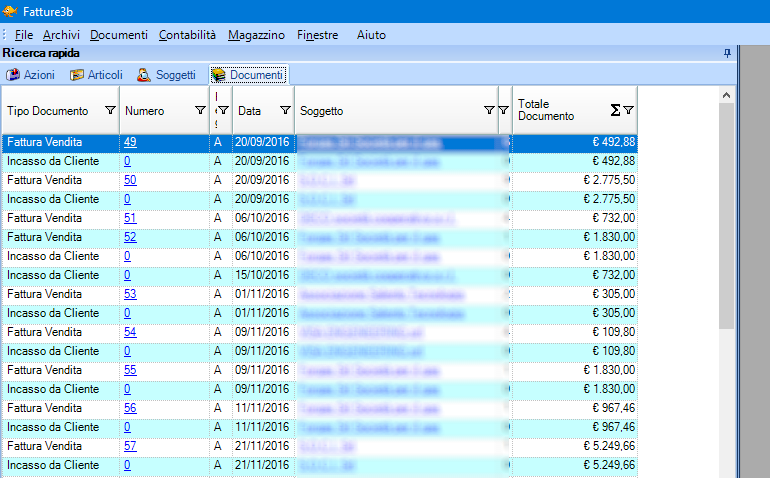Open invoice number 49 link

[130, 142]
